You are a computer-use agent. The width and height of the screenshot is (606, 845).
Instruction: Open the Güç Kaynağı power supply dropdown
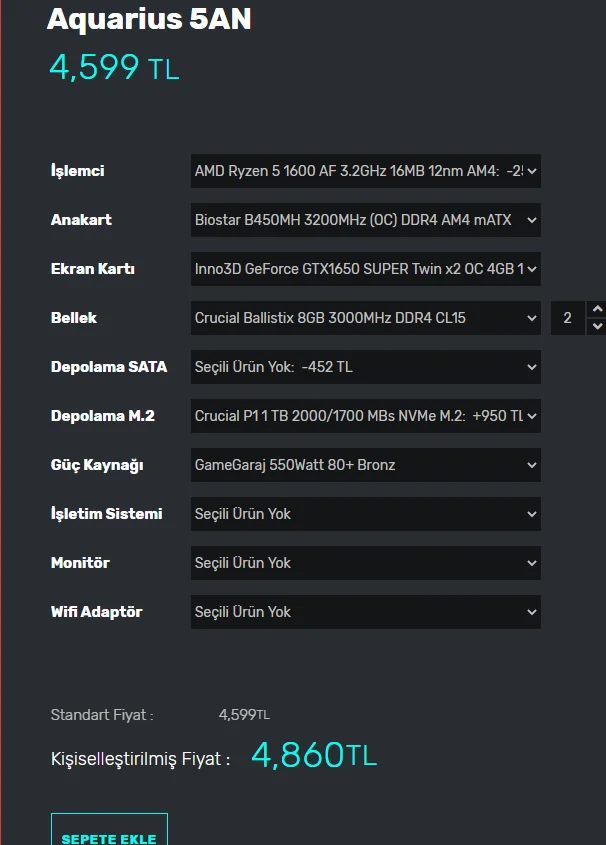tap(365, 465)
